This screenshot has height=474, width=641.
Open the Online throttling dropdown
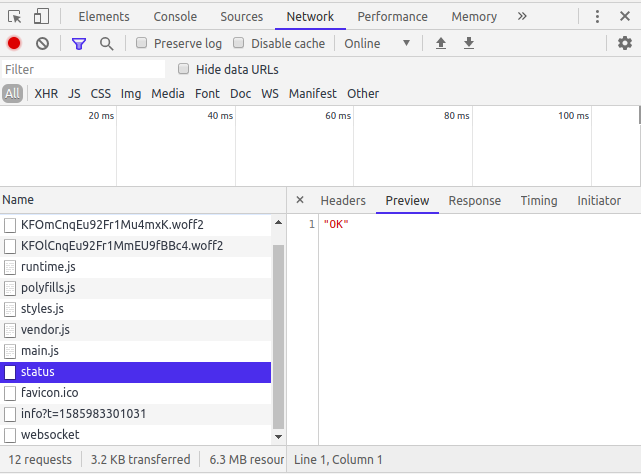377,43
